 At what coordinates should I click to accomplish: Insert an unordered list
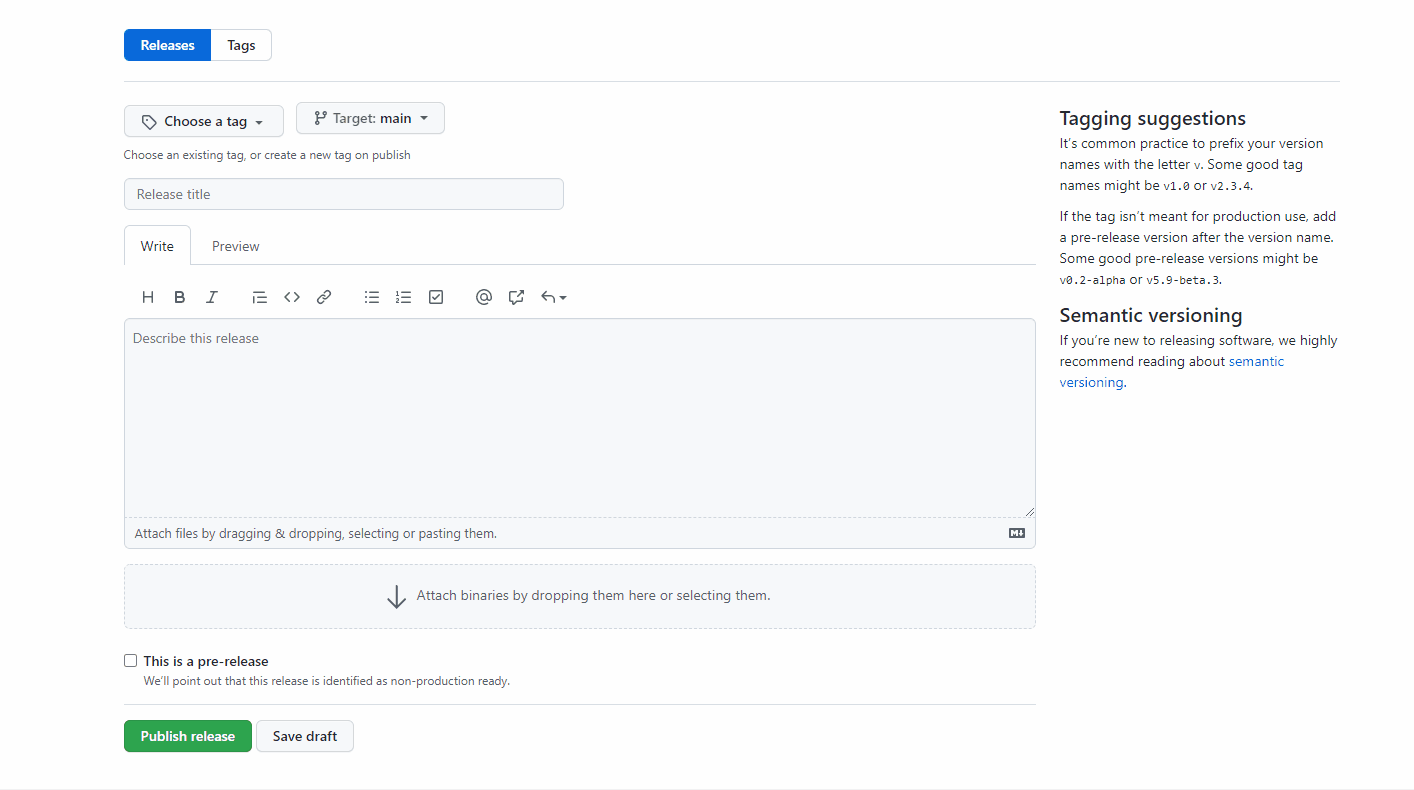click(371, 296)
